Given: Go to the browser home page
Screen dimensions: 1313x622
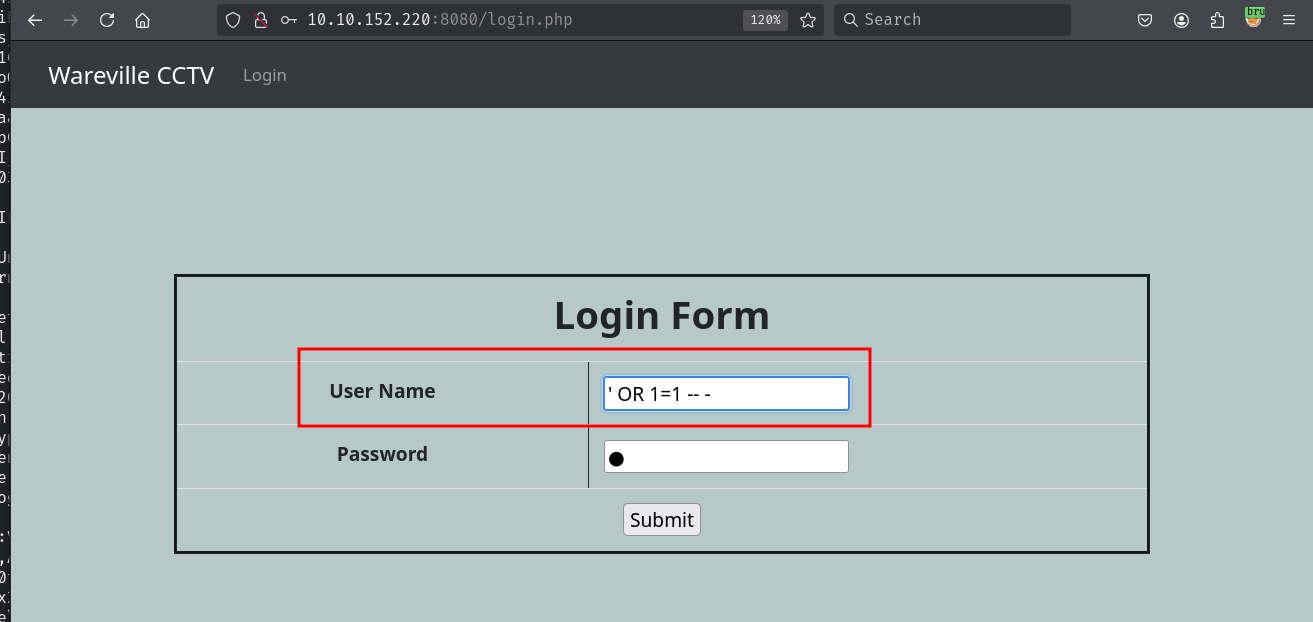Looking at the screenshot, I should [142, 20].
